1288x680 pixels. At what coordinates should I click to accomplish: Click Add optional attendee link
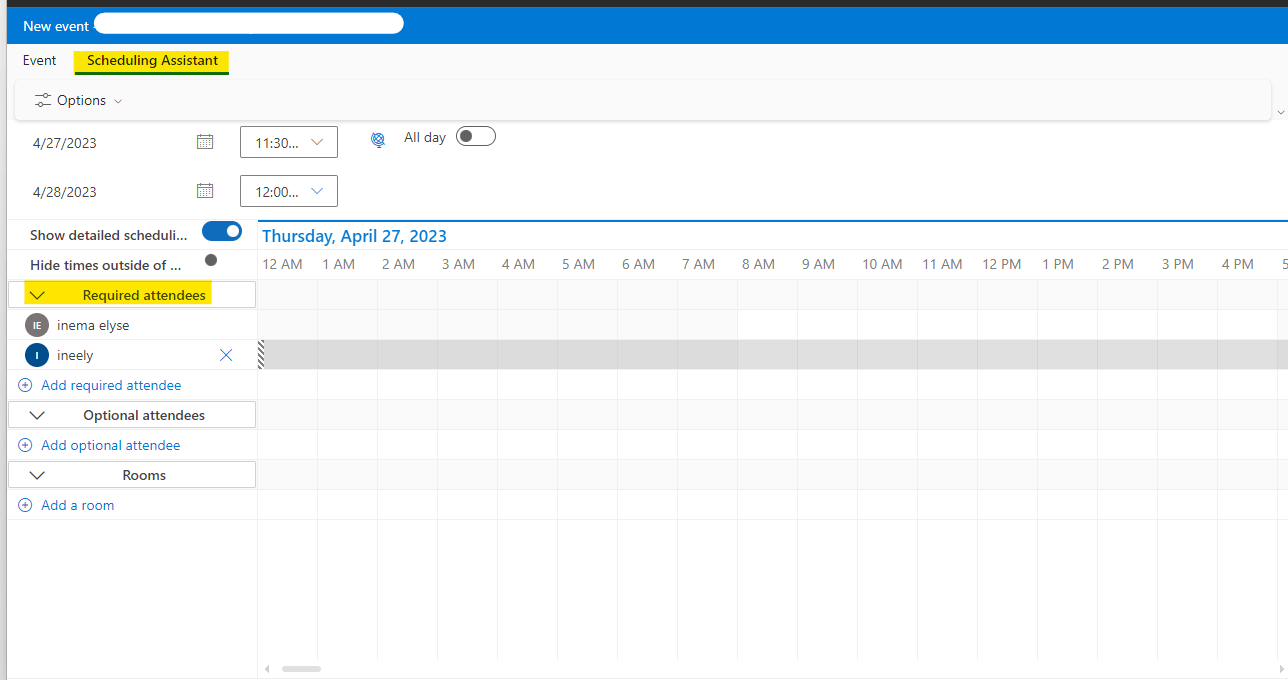click(x=111, y=445)
